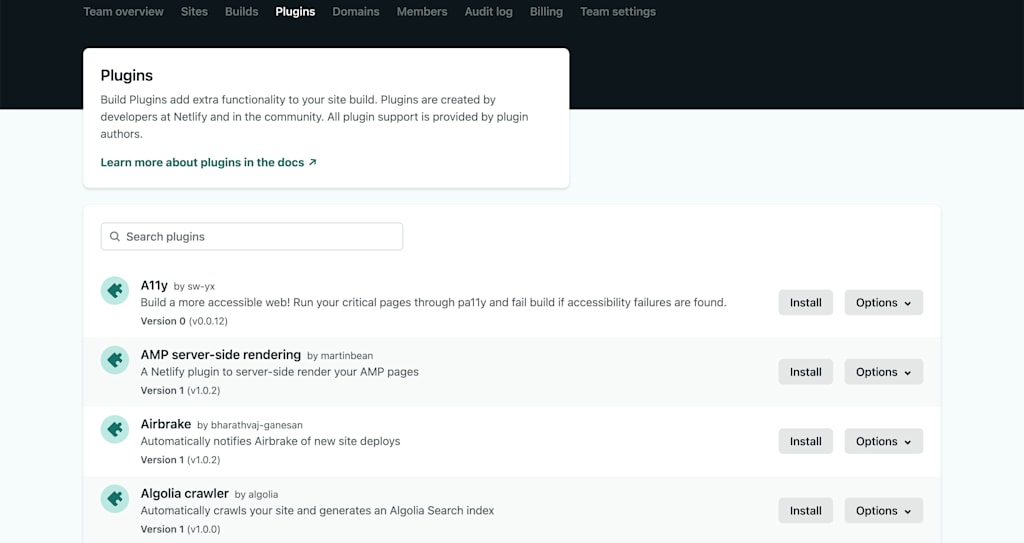The width and height of the screenshot is (1024, 543).
Task: Open Team settings tab
Action: 618,12
